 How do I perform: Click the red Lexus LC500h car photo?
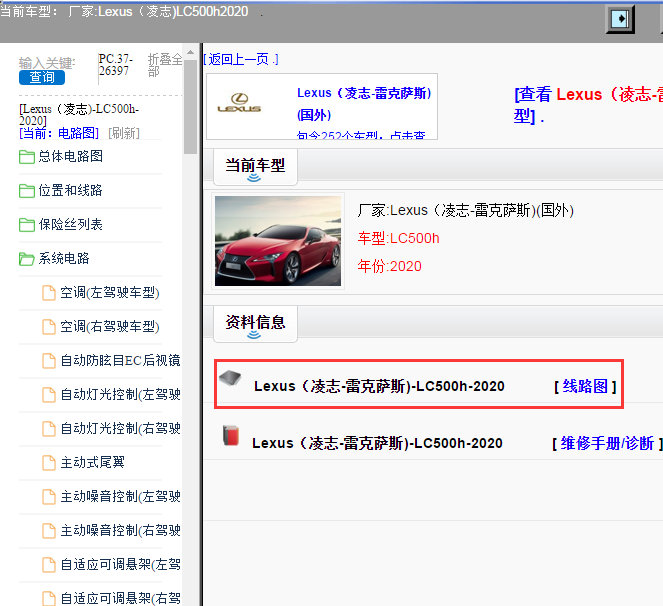click(278, 241)
